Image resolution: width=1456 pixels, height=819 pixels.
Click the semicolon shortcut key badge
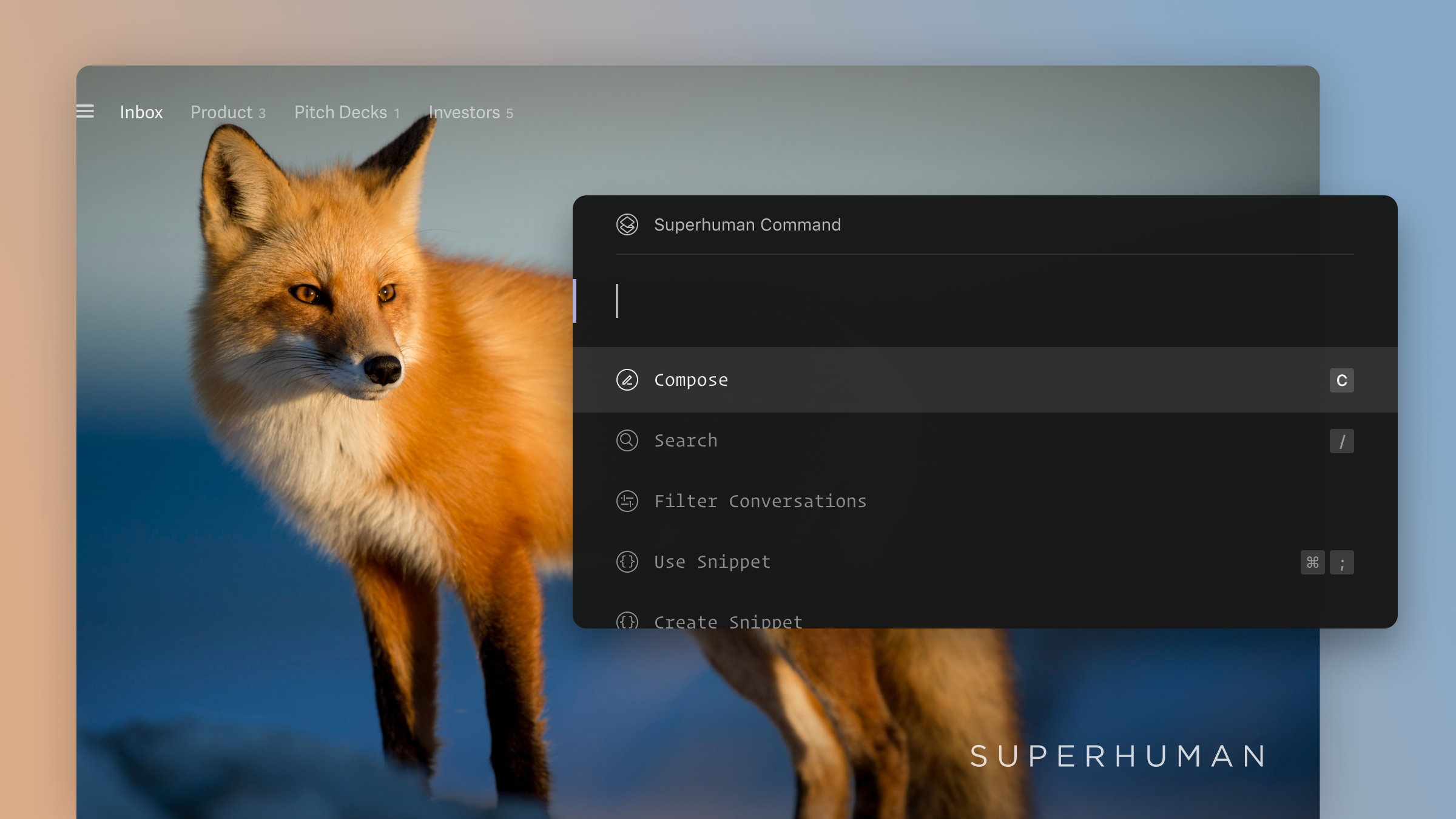pyautogui.click(x=1341, y=562)
